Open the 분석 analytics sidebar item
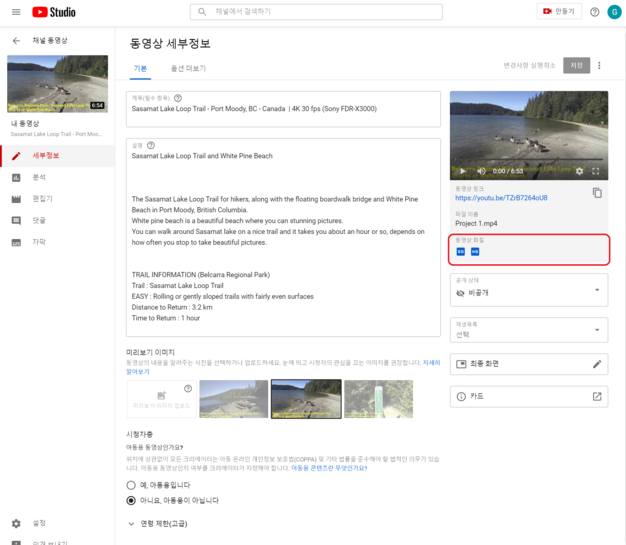Image resolution: width=626 pixels, height=545 pixels. (x=39, y=177)
